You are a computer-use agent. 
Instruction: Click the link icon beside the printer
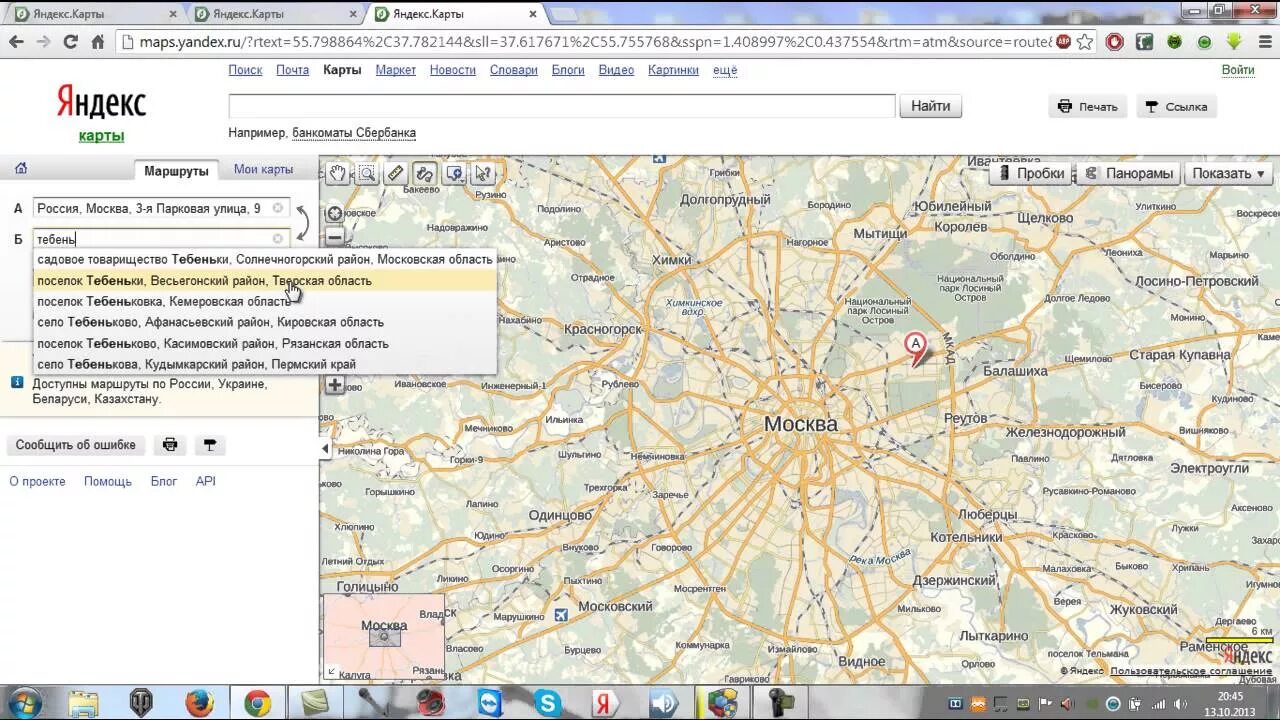pyautogui.click(x=209, y=445)
